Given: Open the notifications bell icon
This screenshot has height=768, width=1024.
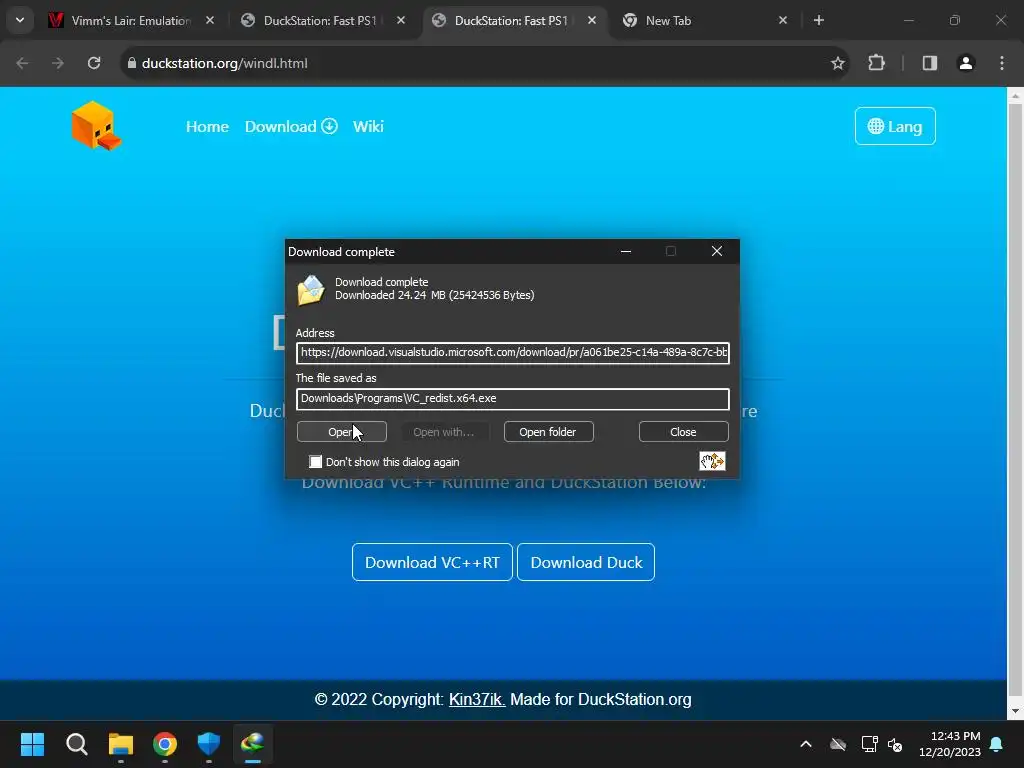Looking at the screenshot, I should [x=997, y=744].
